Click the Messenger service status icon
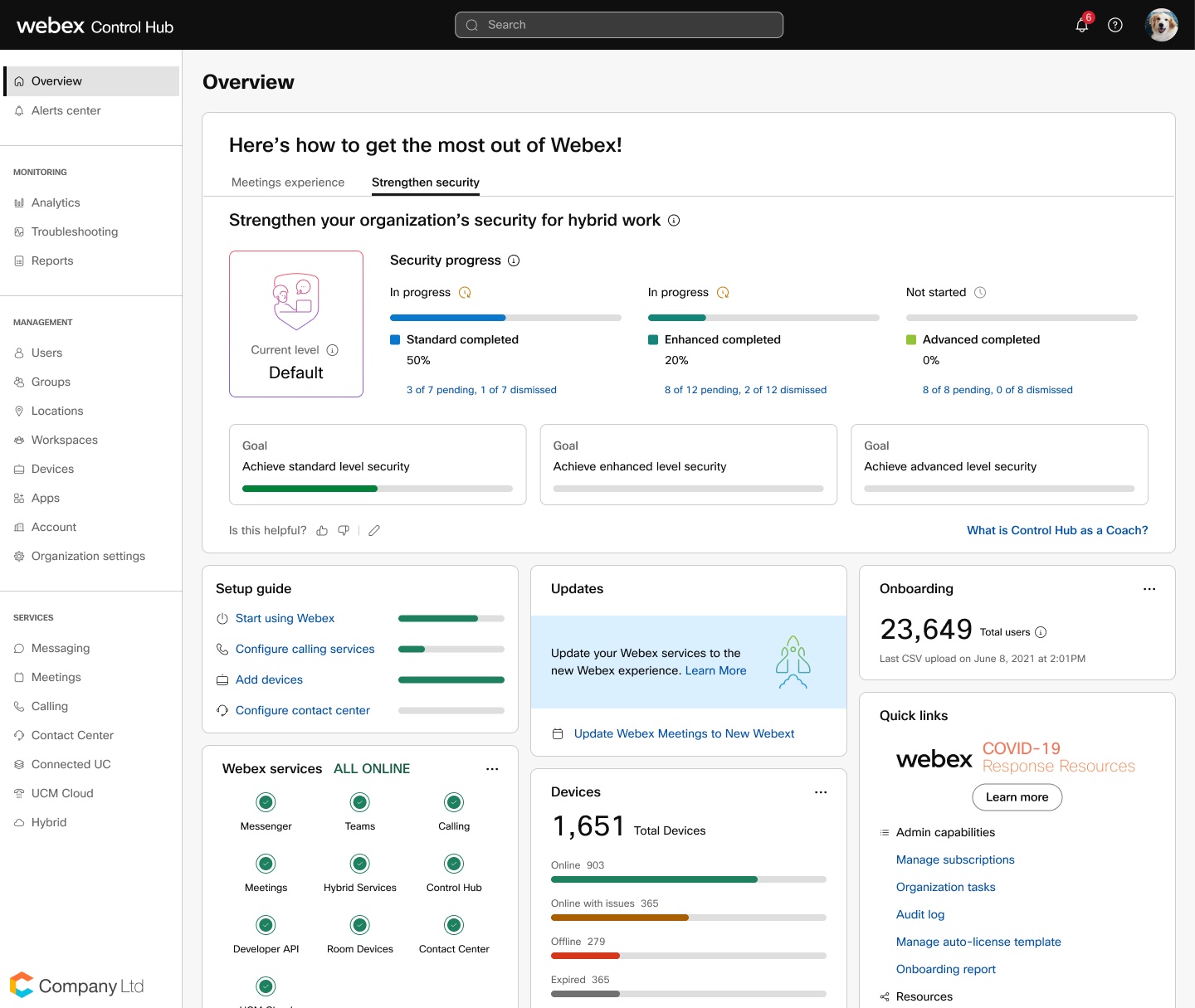The width and height of the screenshot is (1195, 1008). pyautogui.click(x=266, y=802)
